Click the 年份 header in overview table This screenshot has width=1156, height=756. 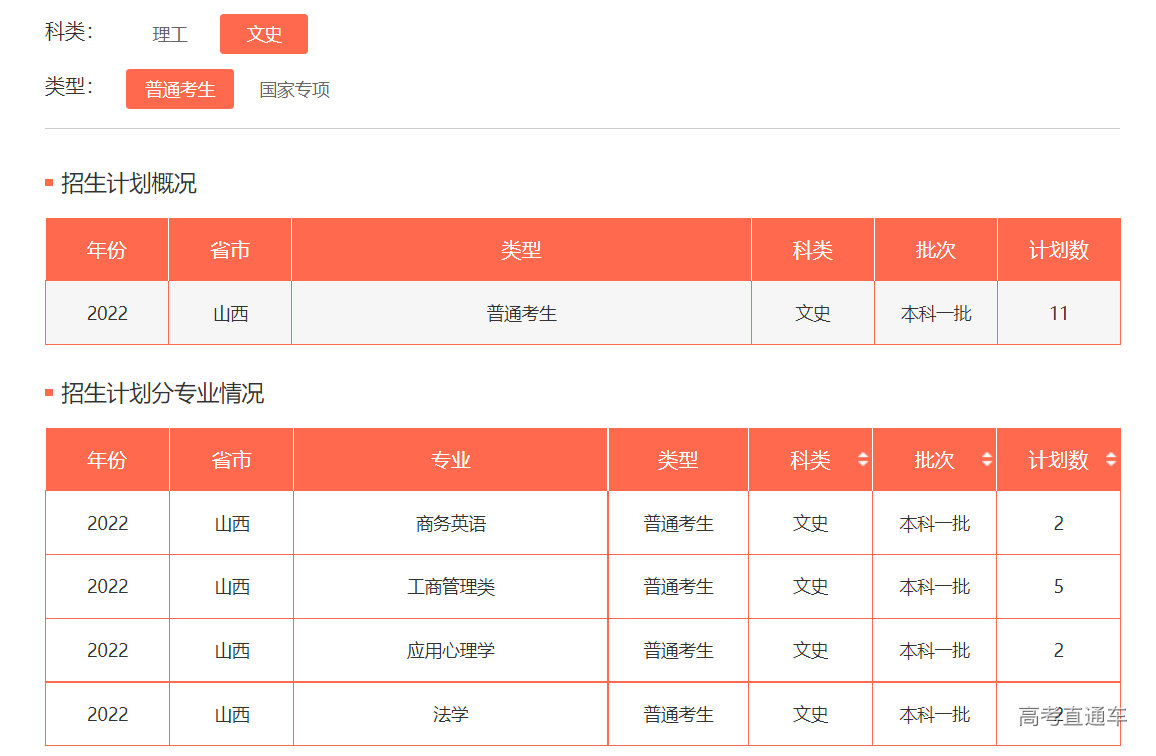106,249
